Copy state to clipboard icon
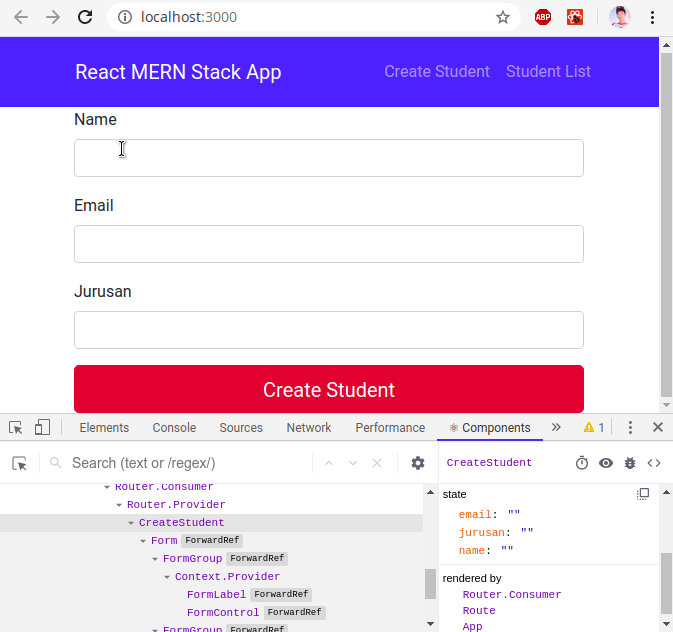 (x=643, y=494)
